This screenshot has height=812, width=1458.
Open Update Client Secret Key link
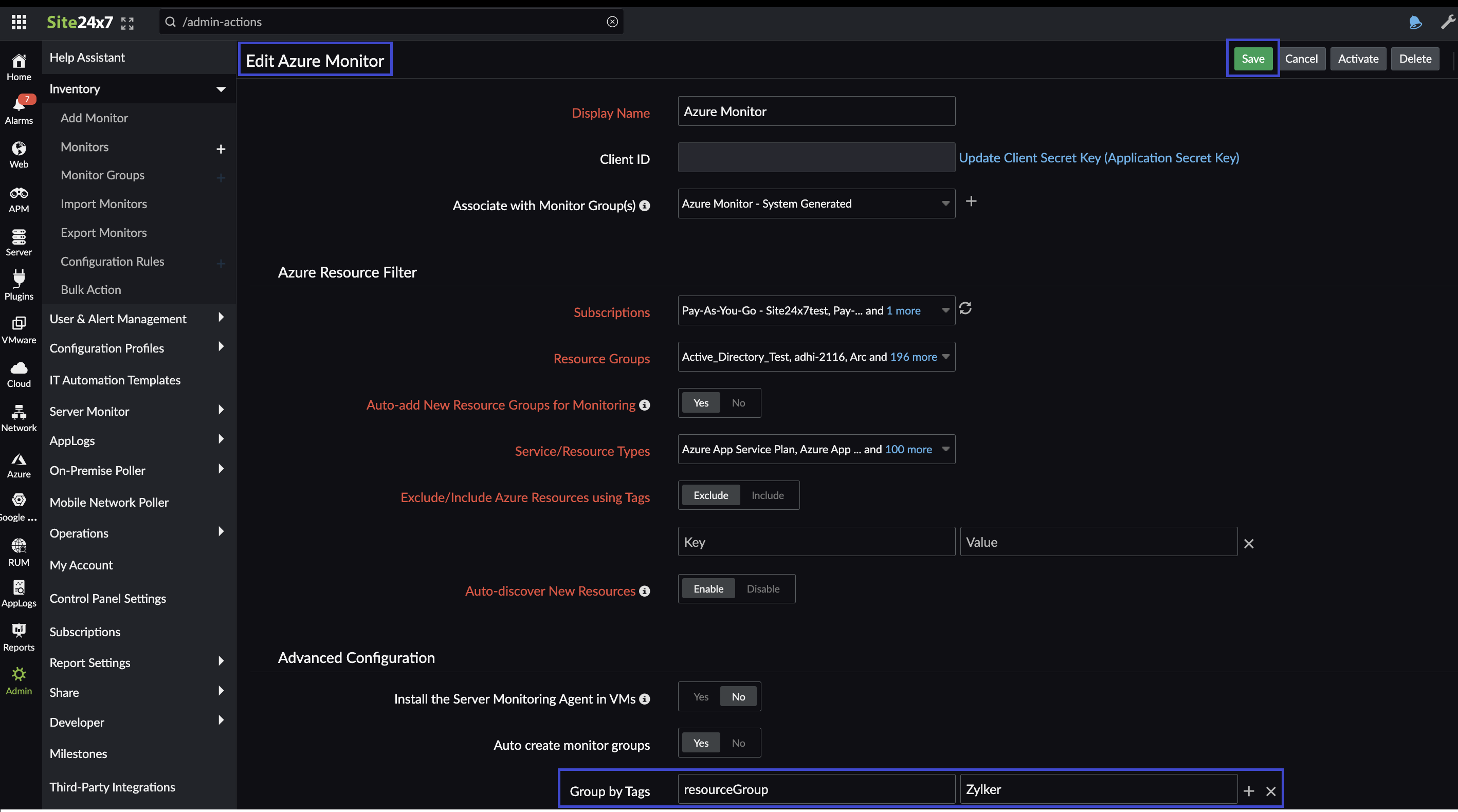[1099, 158]
